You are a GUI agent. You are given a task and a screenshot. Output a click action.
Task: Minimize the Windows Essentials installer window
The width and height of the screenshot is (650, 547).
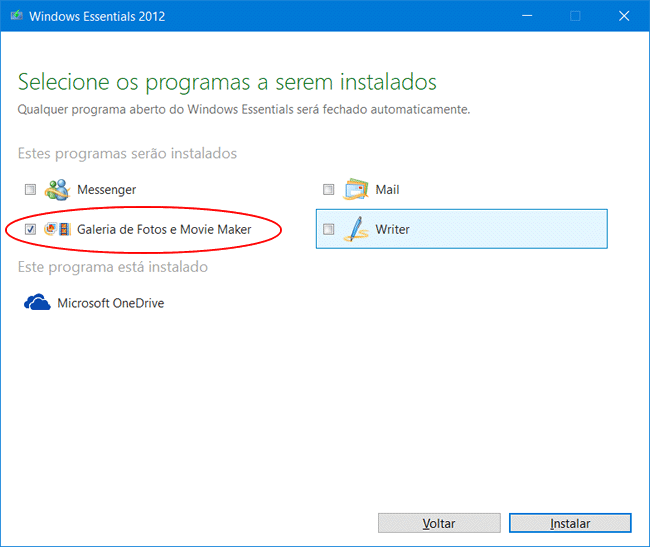tap(530, 16)
